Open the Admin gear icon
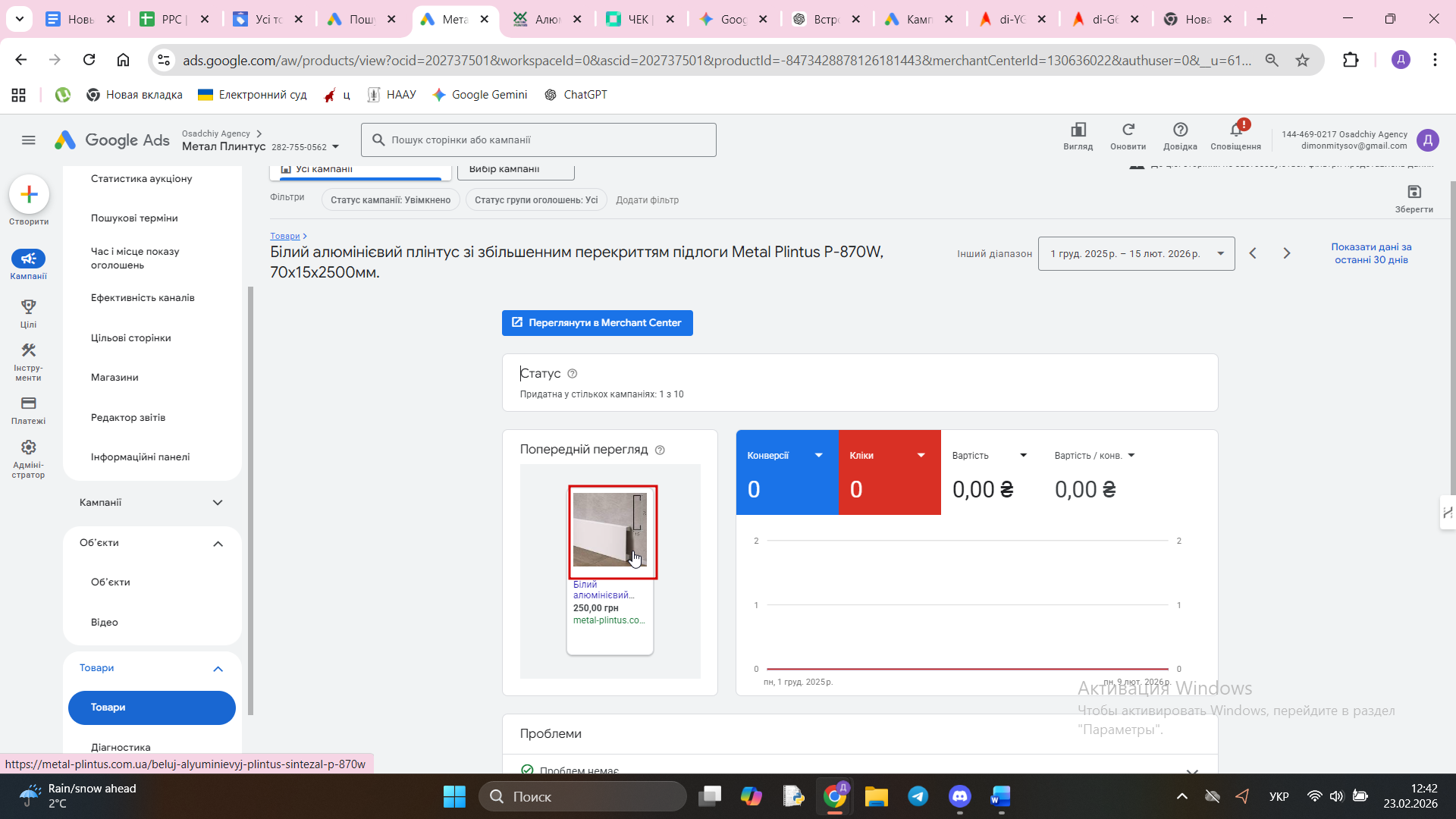Screen dimensions: 1456x819 click(x=28, y=447)
